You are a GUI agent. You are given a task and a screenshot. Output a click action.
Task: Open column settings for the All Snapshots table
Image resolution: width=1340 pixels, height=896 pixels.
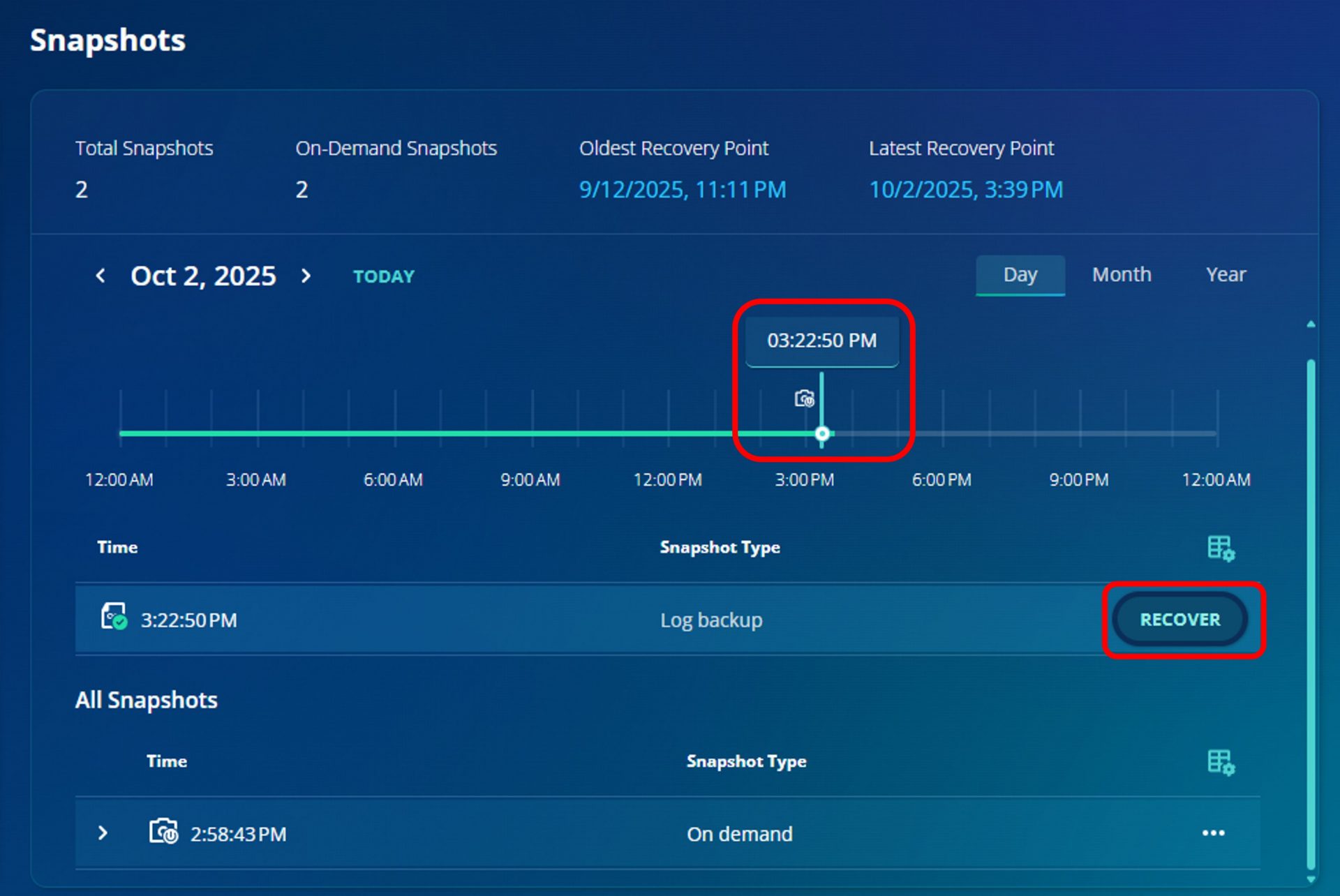coord(1221,762)
